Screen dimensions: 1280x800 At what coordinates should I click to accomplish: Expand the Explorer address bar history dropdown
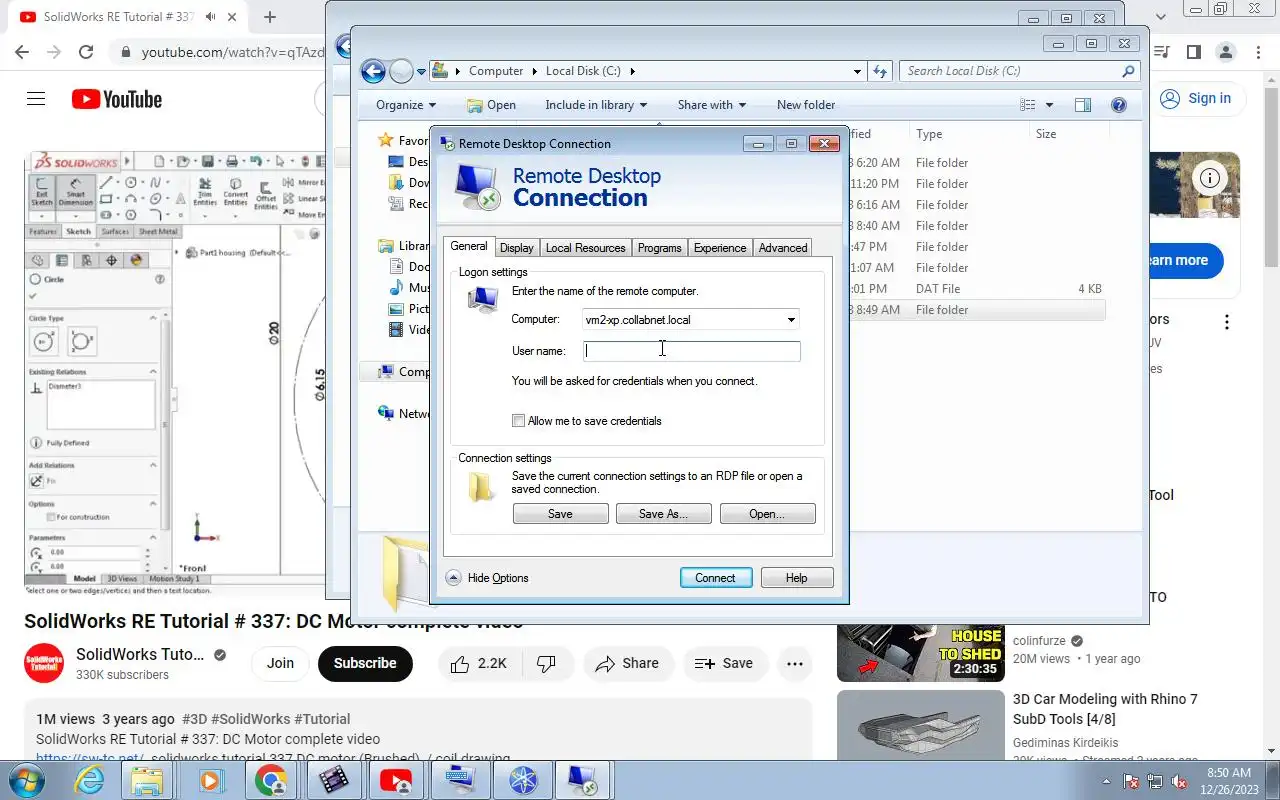858,71
